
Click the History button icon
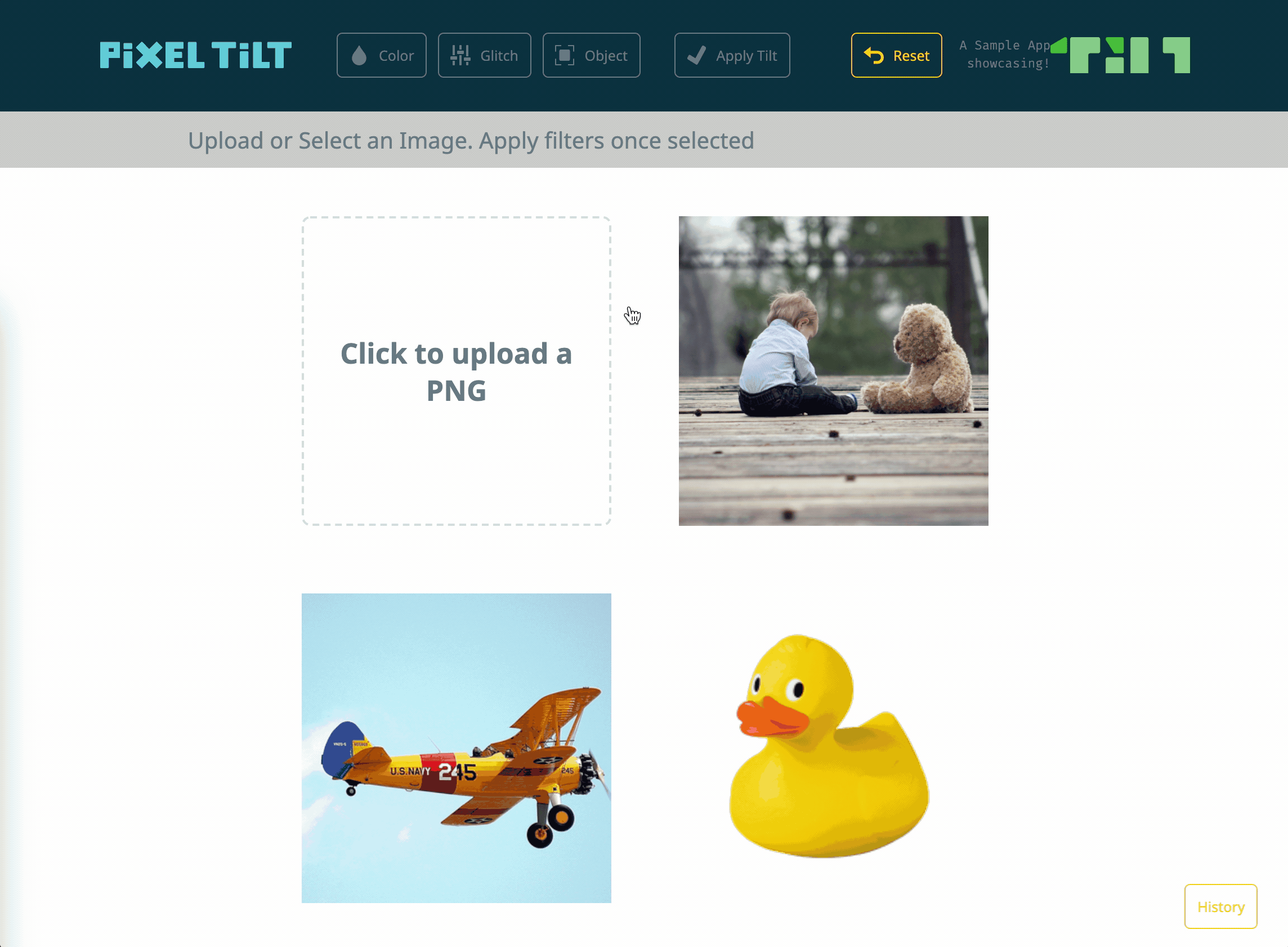(1221, 906)
